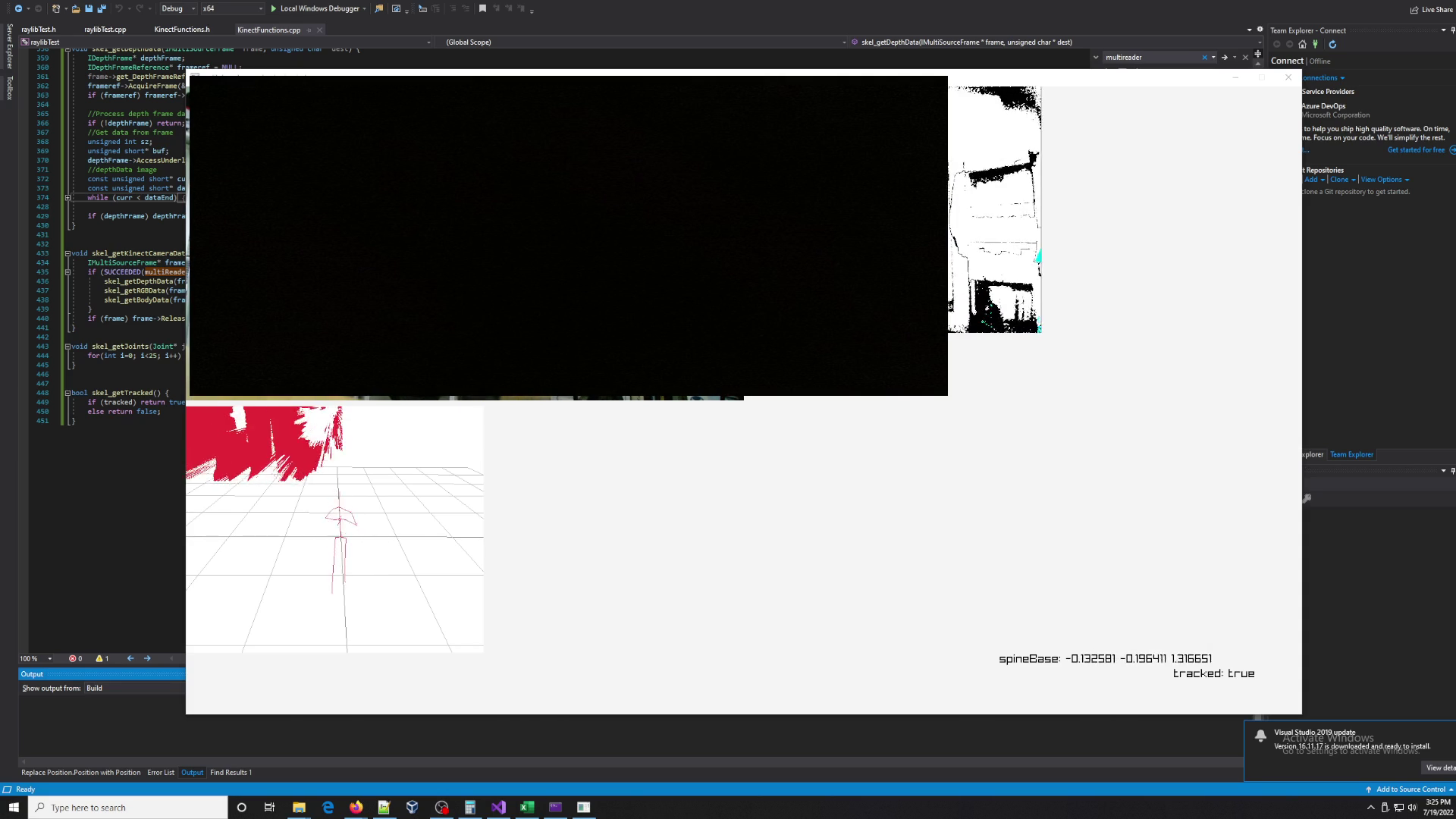1456x819 pixels.
Task: Open the x64 platform dropdown
Action: [x=260, y=8]
